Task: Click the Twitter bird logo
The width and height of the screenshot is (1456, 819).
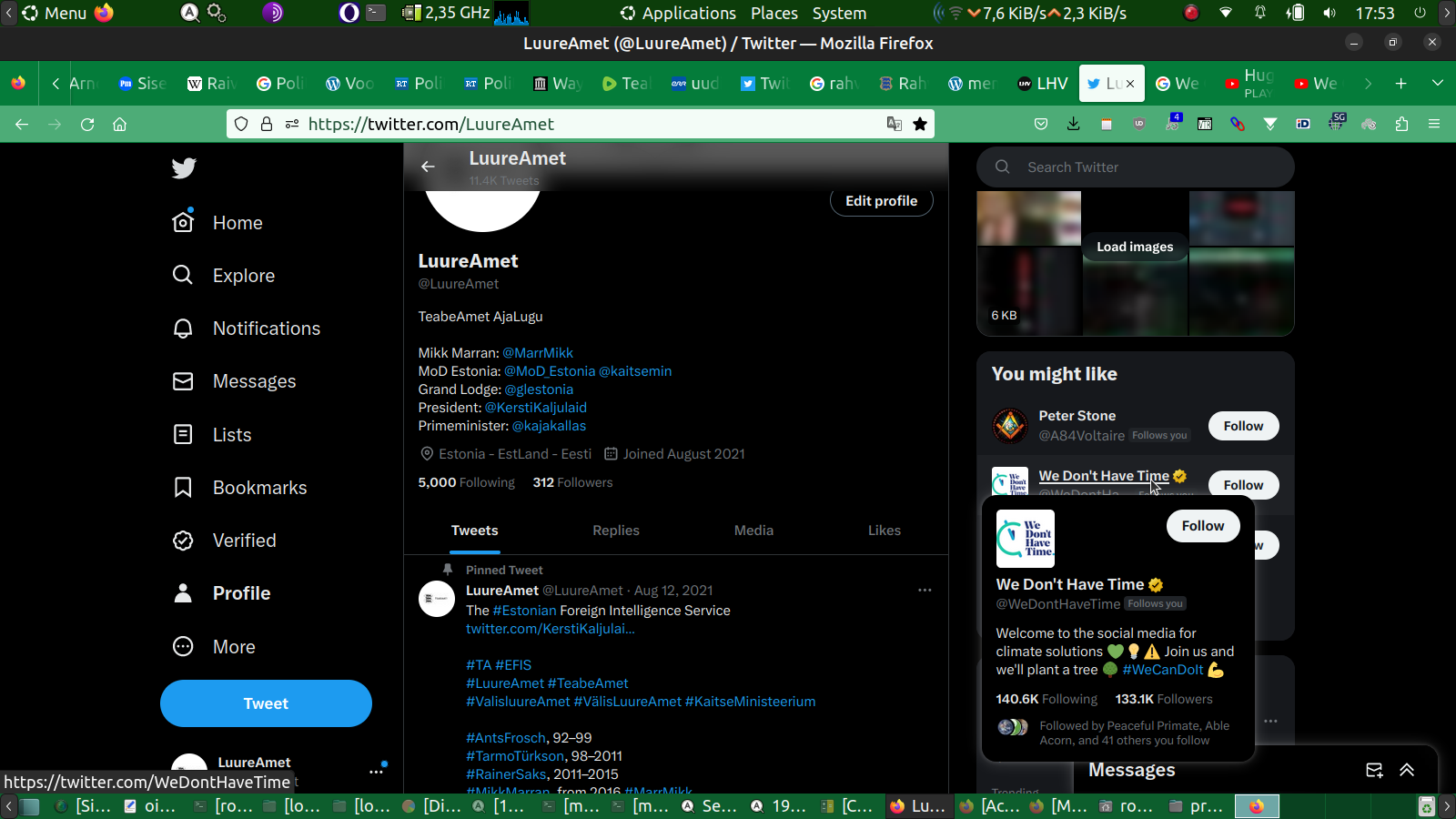Action: tap(184, 168)
